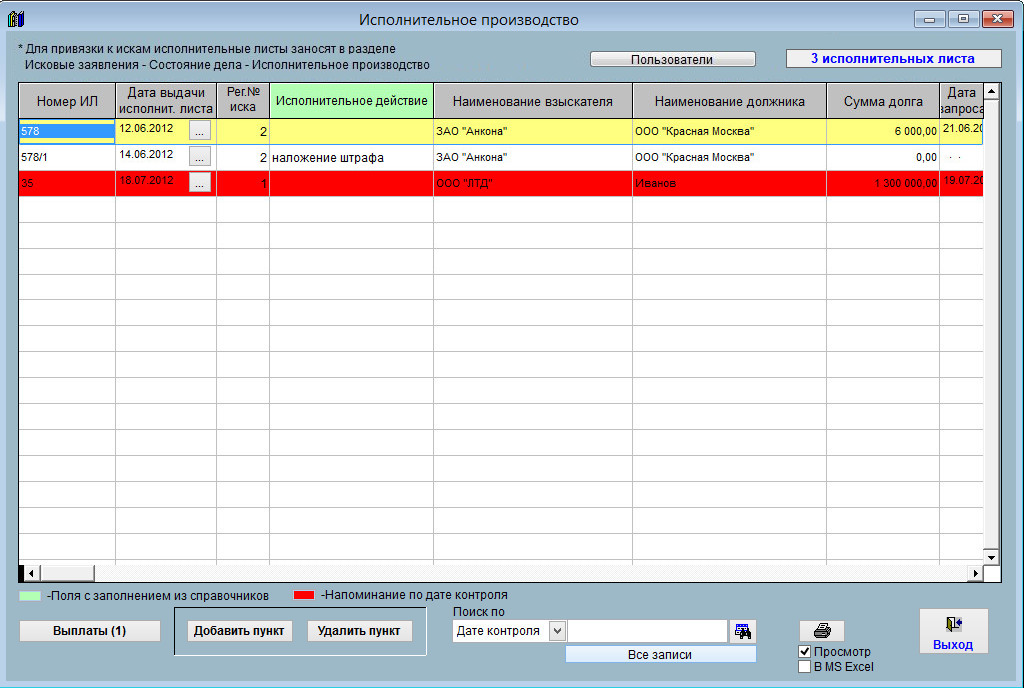Click the Сумма долга column header
Screen dimensions: 1027x688
coord(883,101)
